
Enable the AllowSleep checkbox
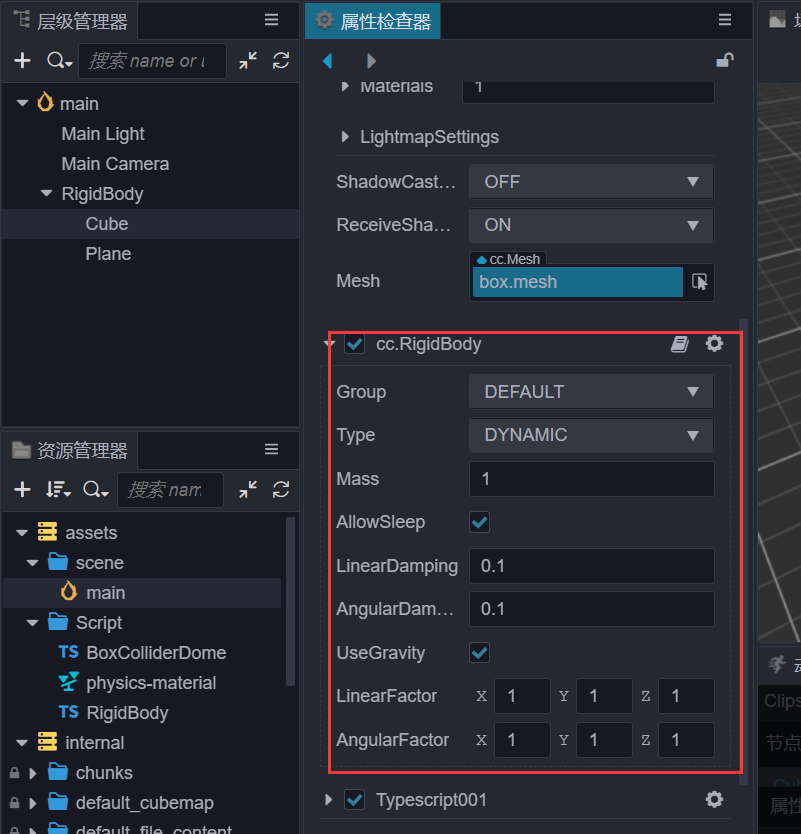pos(479,522)
